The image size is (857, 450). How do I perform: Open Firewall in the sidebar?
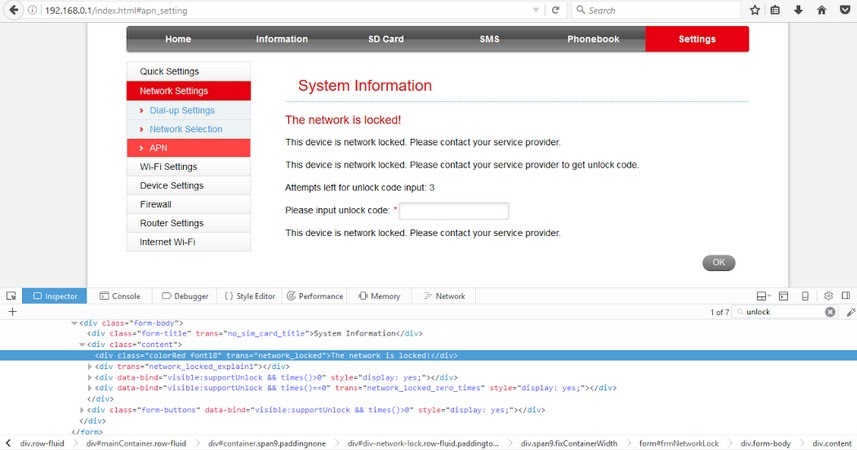(x=189, y=204)
